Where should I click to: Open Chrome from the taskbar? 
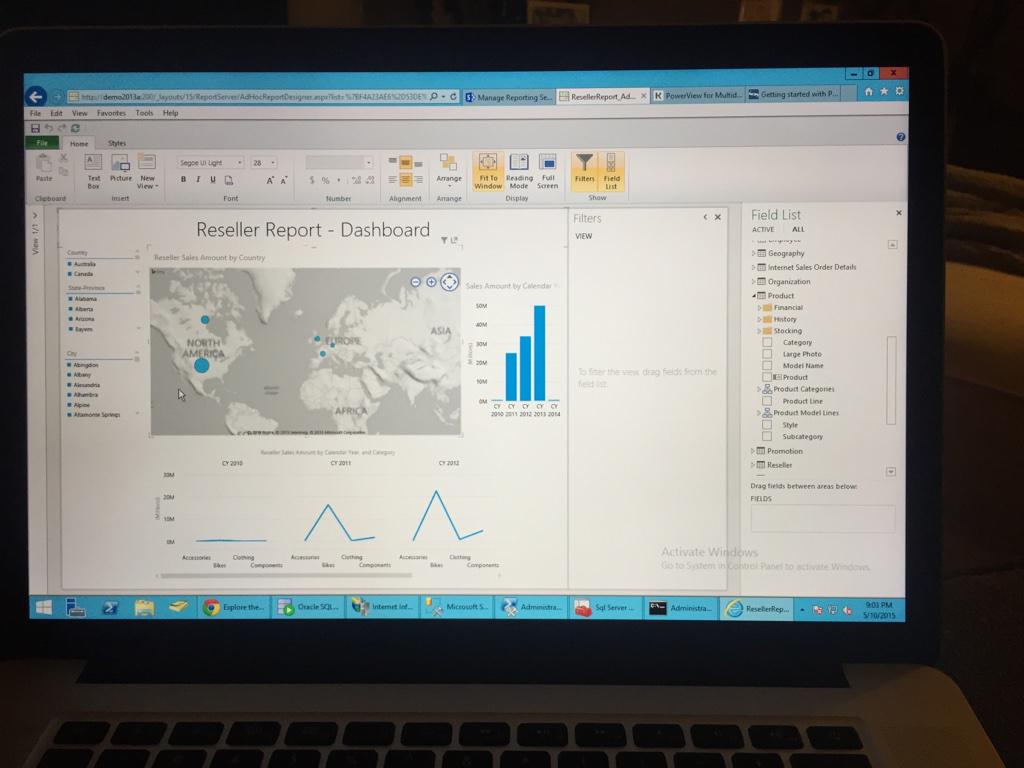[x=234, y=607]
